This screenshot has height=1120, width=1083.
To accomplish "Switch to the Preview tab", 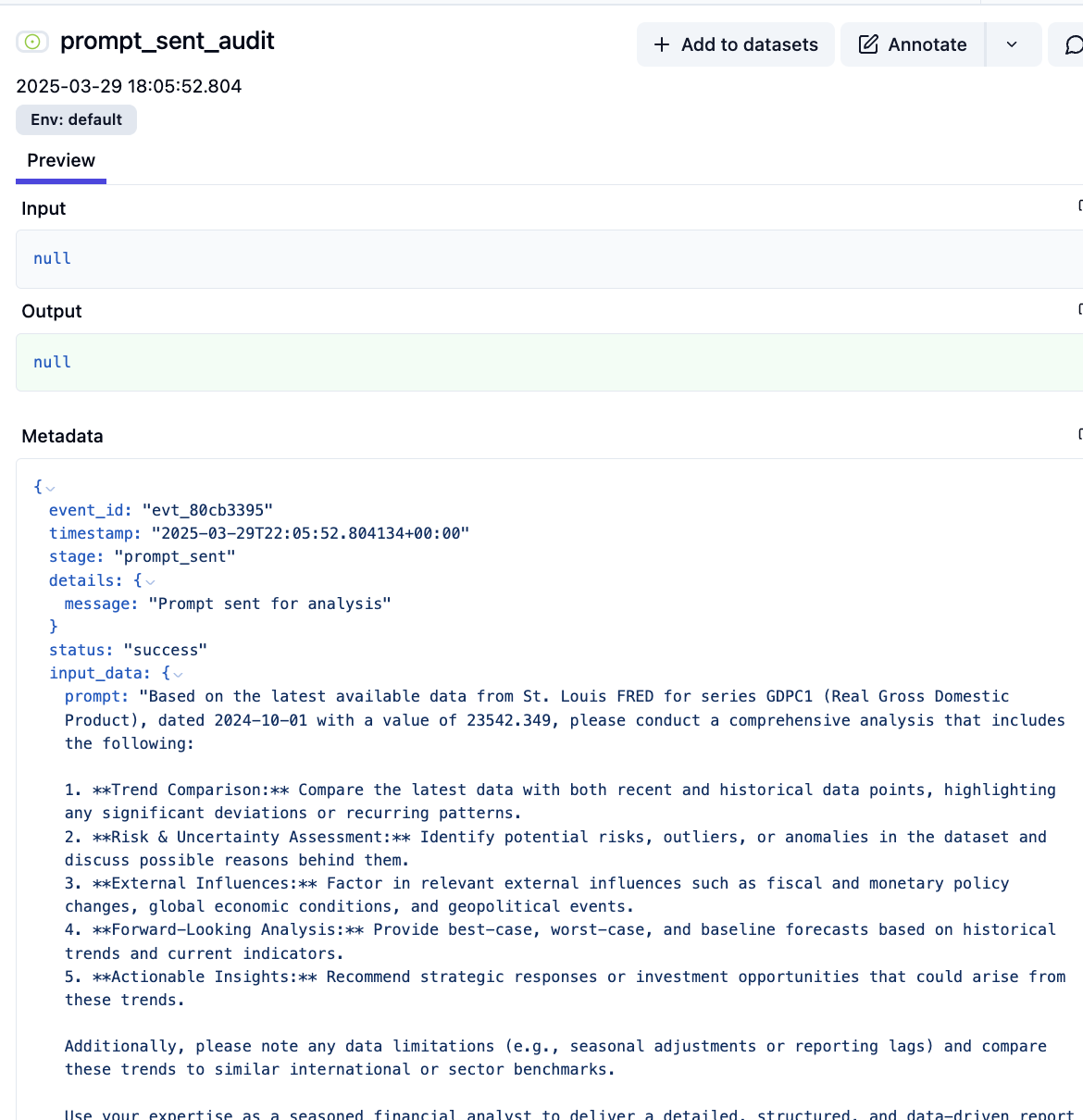I will click(60, 160).
